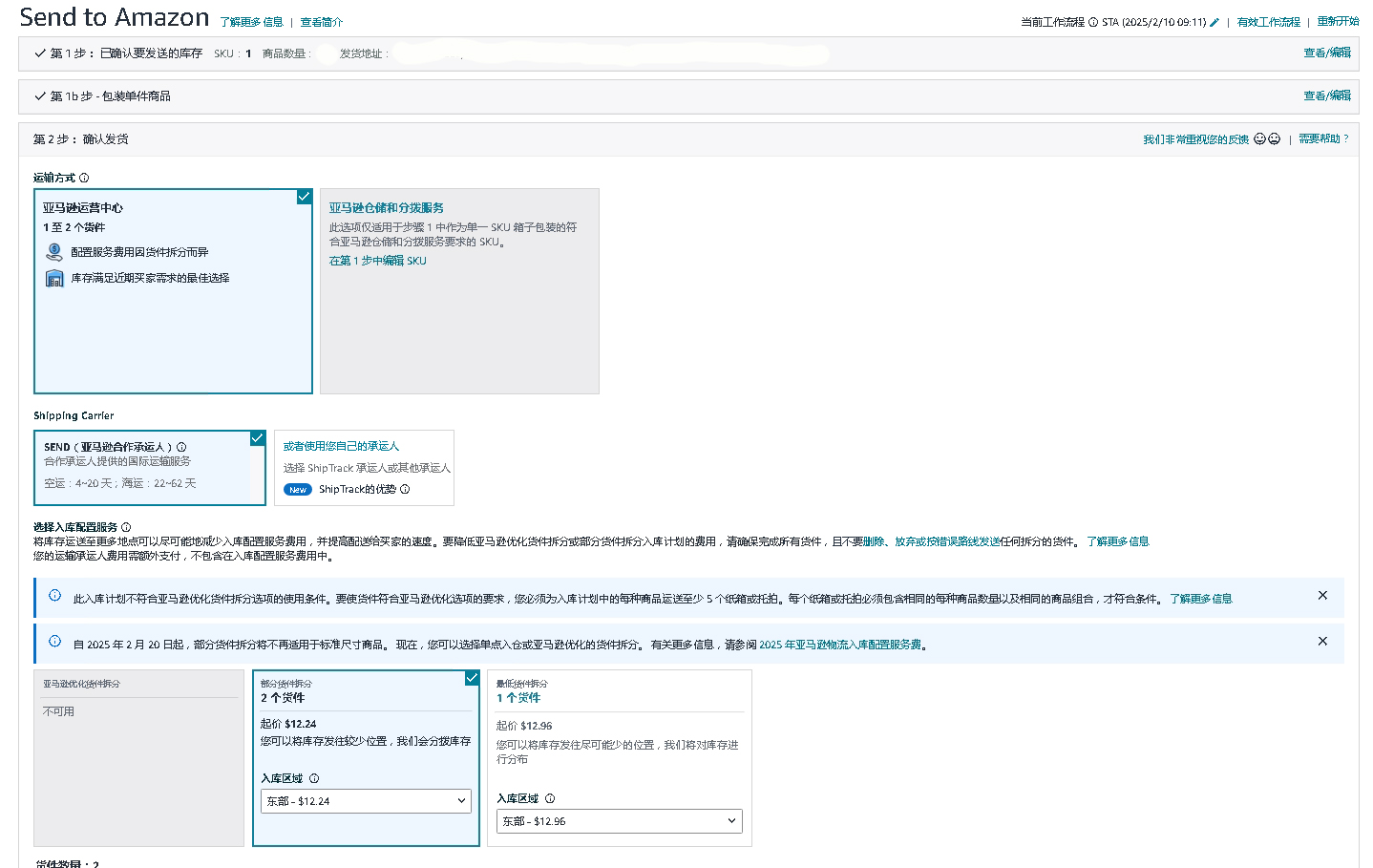The width and height of the screenshot is (1373, 868).
Task: Open 查看简介 link in header
Action: (322, 22)
